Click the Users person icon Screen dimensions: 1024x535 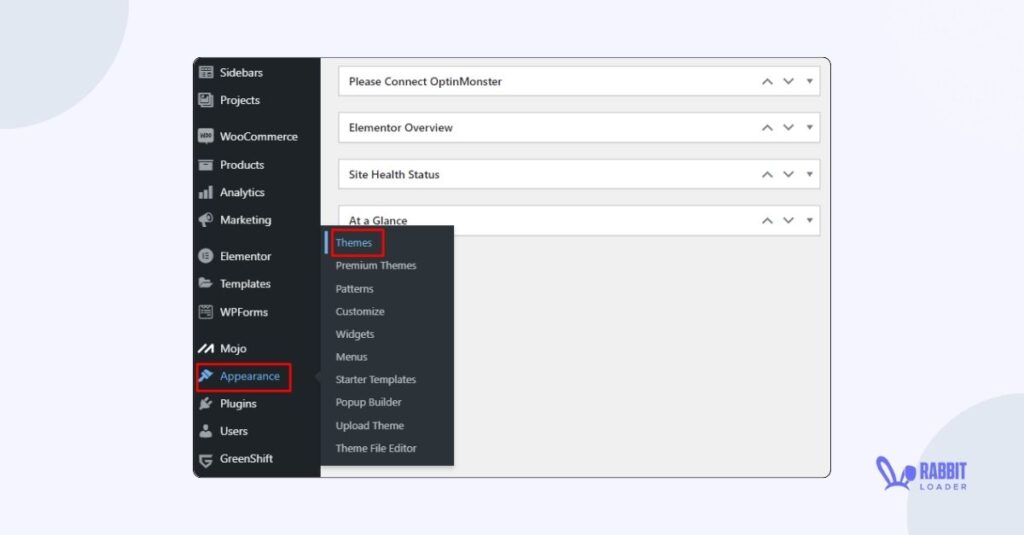pyautogui.click(x=206, y=431)
